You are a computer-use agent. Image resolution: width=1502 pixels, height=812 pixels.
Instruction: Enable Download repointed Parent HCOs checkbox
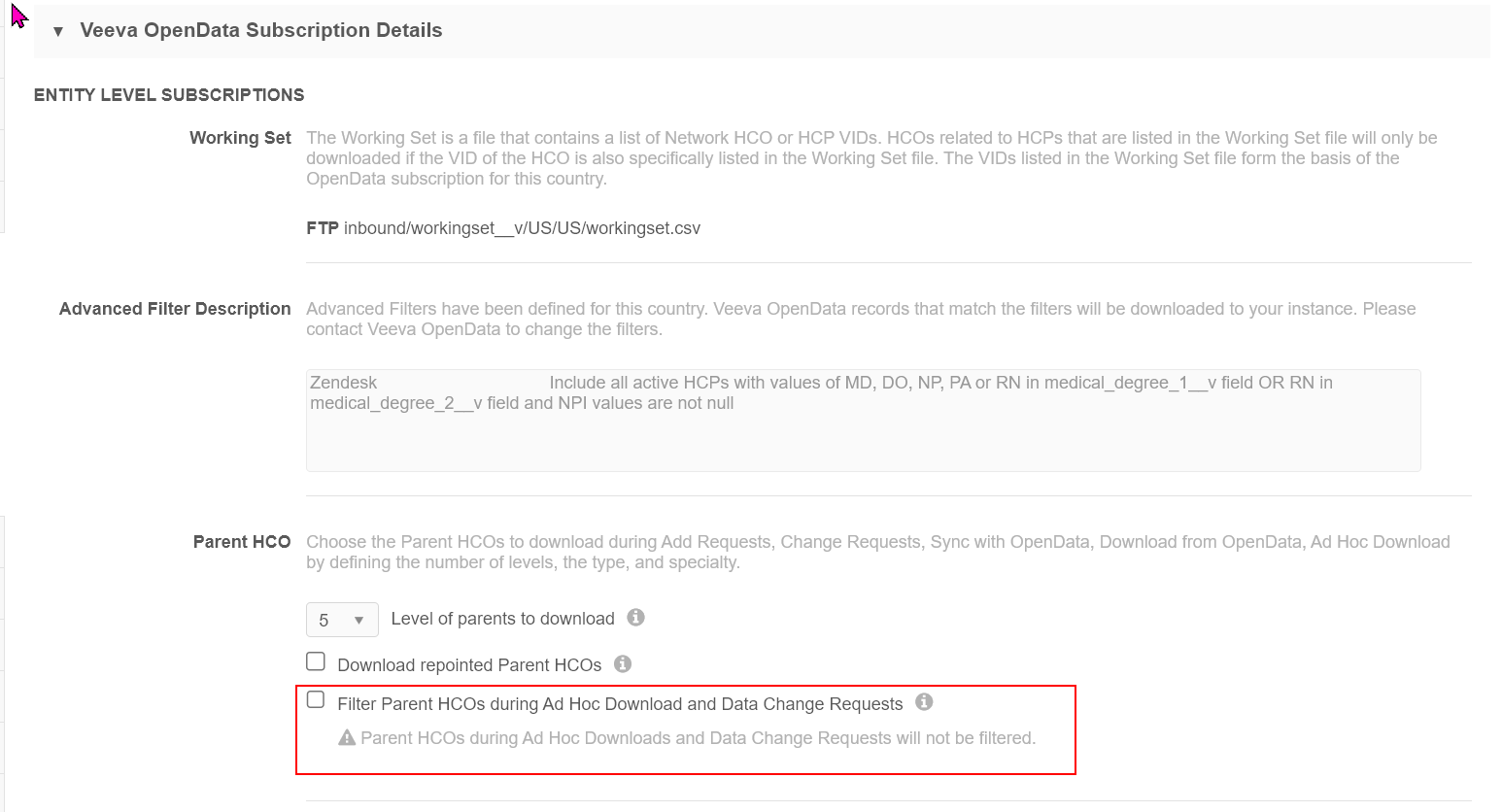pos(316,661)
